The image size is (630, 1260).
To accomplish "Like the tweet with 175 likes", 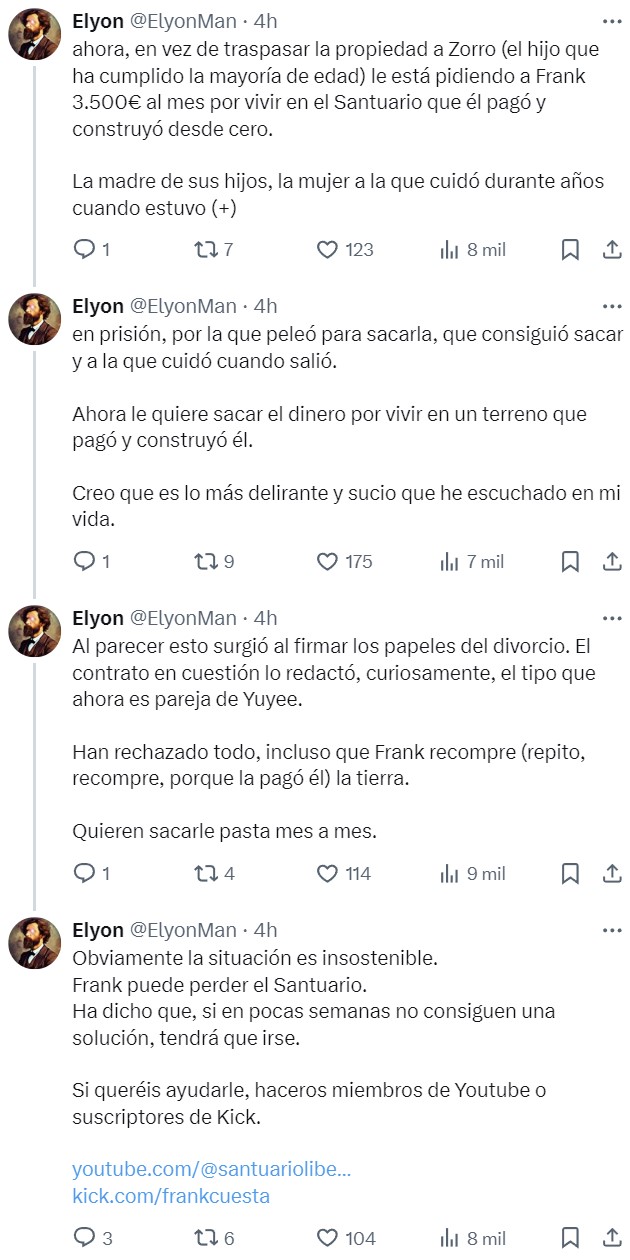I will tap(330, 563).
